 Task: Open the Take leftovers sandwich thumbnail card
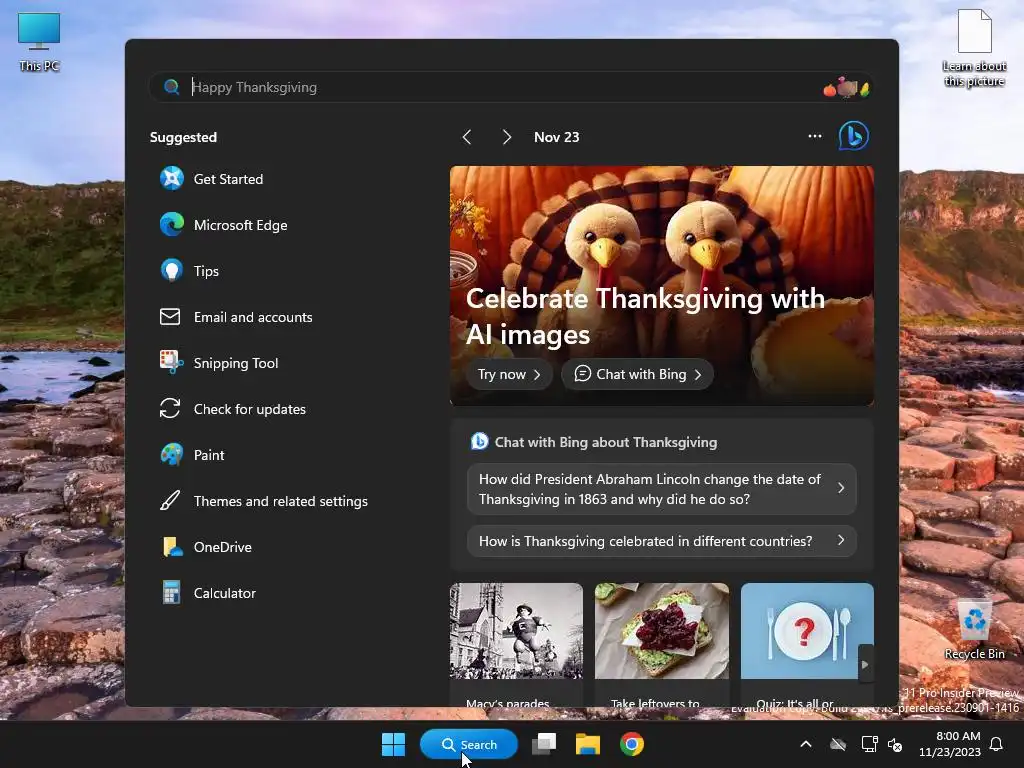pos(662,645)
